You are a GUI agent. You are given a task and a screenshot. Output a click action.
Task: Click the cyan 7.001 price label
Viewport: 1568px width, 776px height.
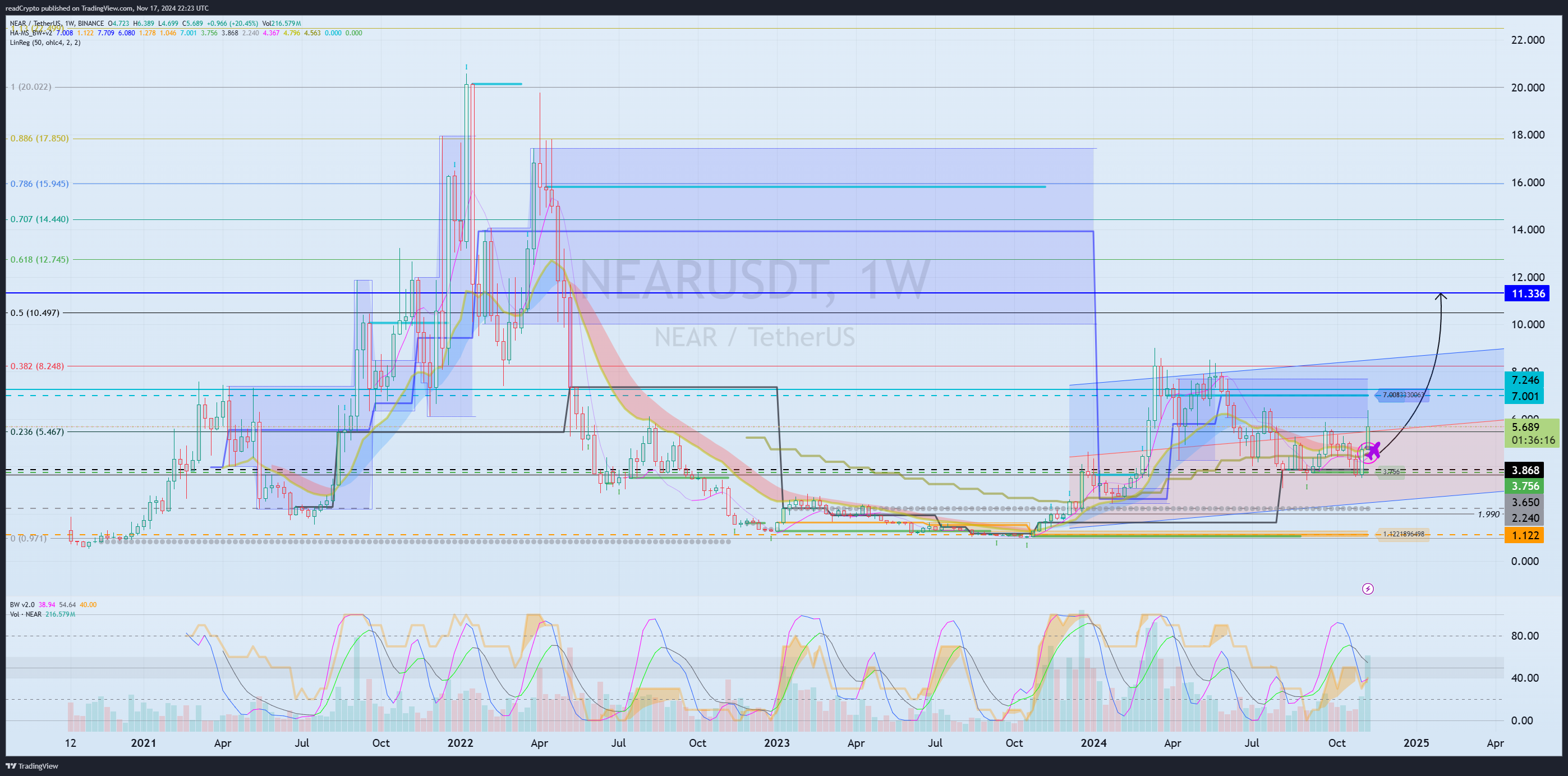1525,396
